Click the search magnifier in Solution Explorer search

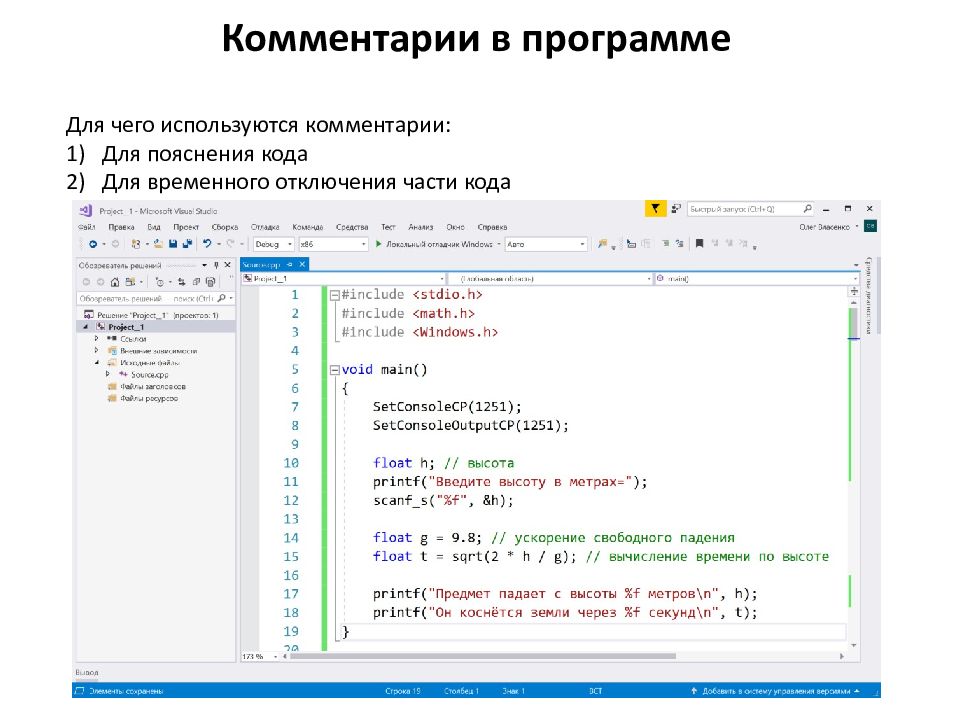tap(222, 298)
